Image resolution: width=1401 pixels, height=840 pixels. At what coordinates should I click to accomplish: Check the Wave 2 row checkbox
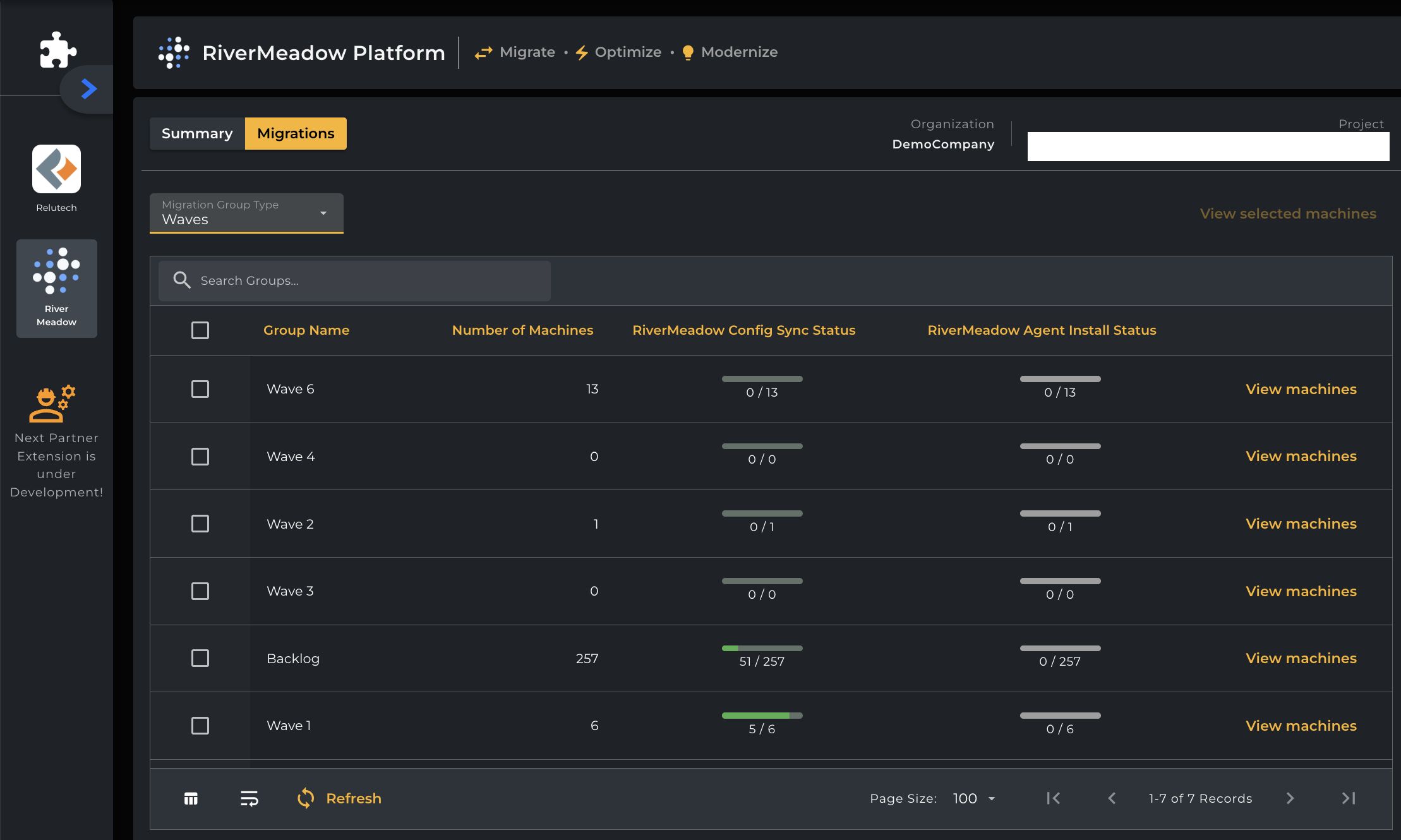(x=200, y=524)
